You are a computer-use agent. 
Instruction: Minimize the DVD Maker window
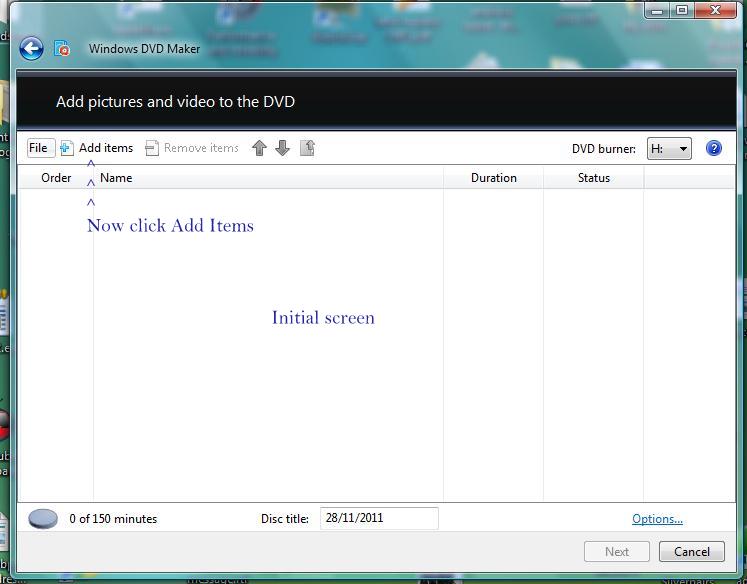657,10
